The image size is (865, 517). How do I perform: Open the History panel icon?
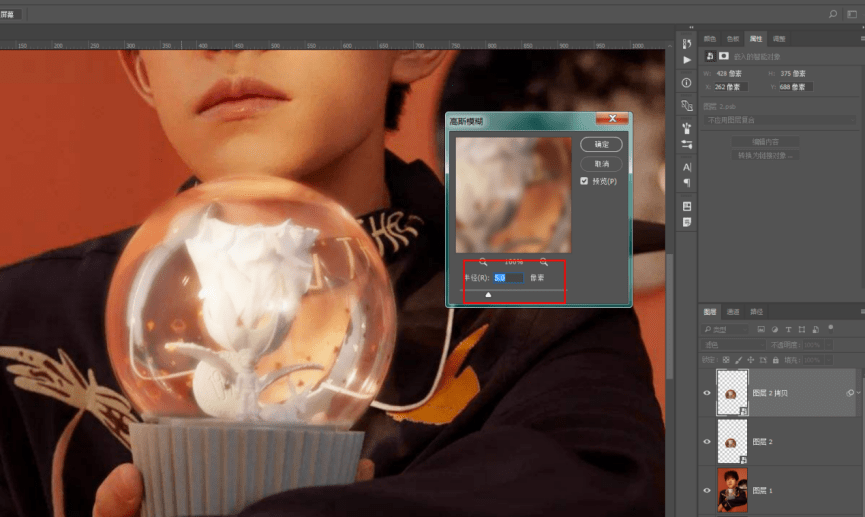(687, 44)
